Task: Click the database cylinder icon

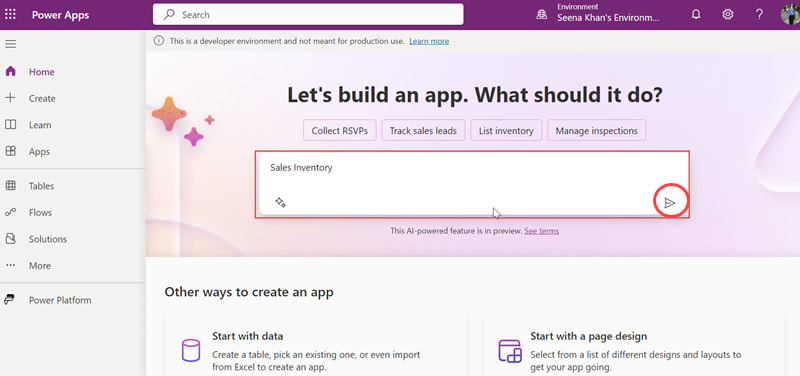Action: tap(191, 350)
